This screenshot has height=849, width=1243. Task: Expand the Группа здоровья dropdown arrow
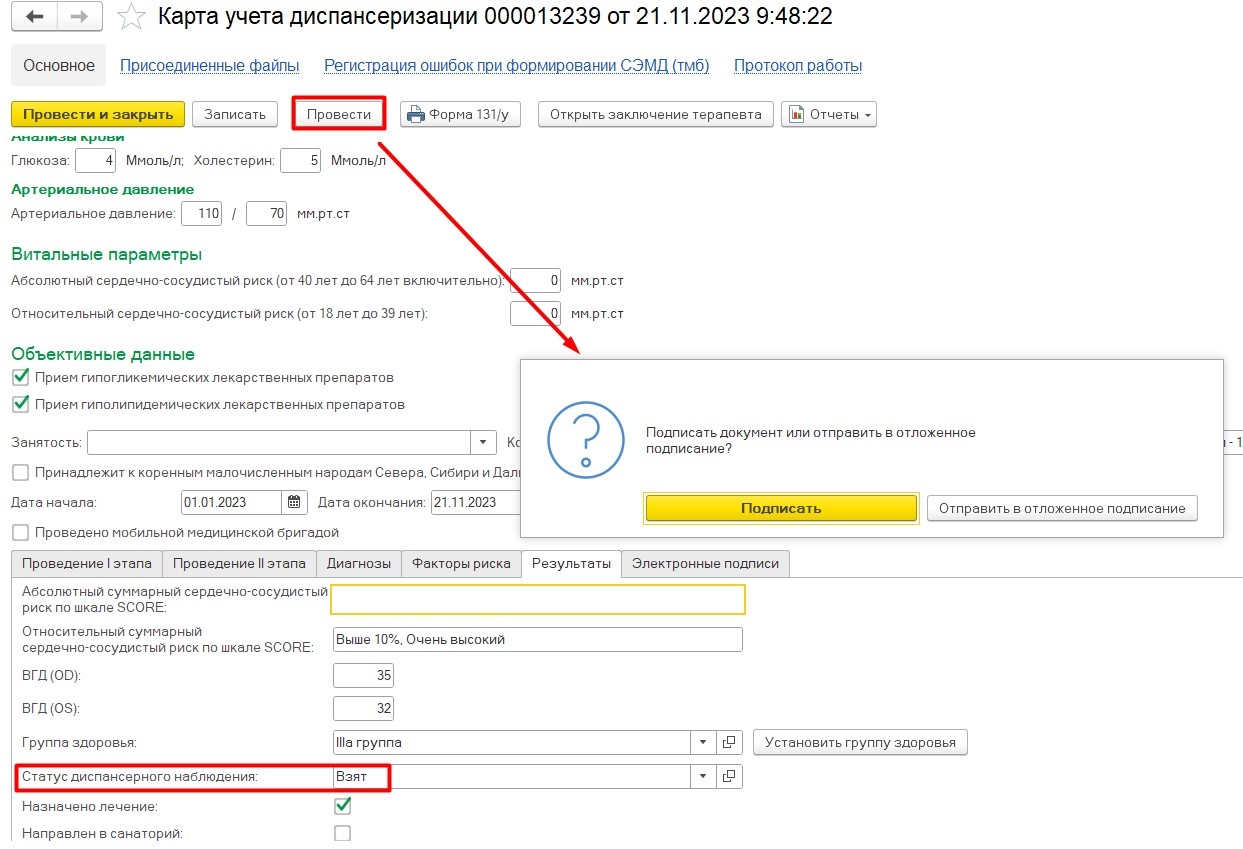click(703, 742)
